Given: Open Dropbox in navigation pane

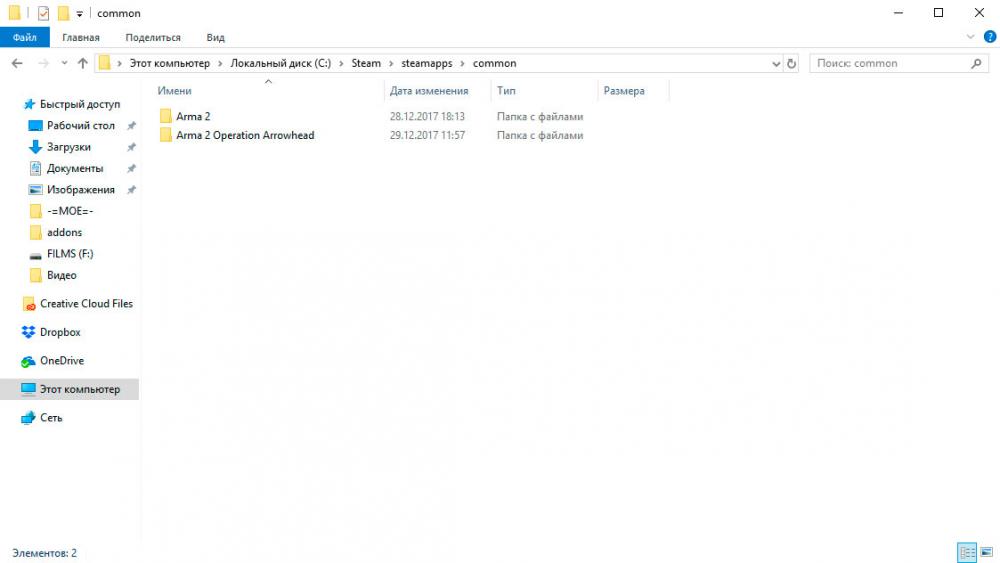Looking at the screenshot, I should point(60,332).
